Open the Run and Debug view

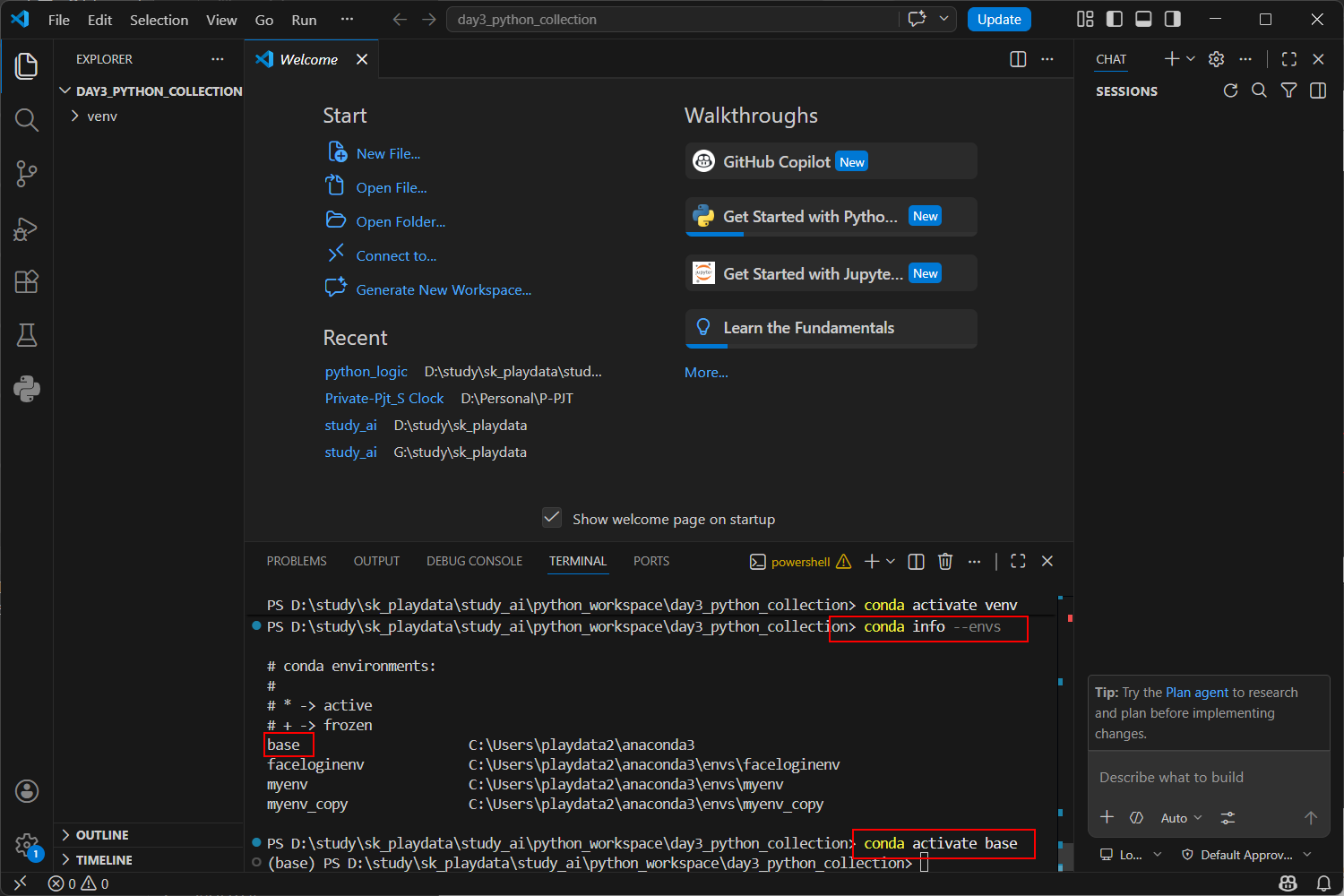click(x=27, y=228)
